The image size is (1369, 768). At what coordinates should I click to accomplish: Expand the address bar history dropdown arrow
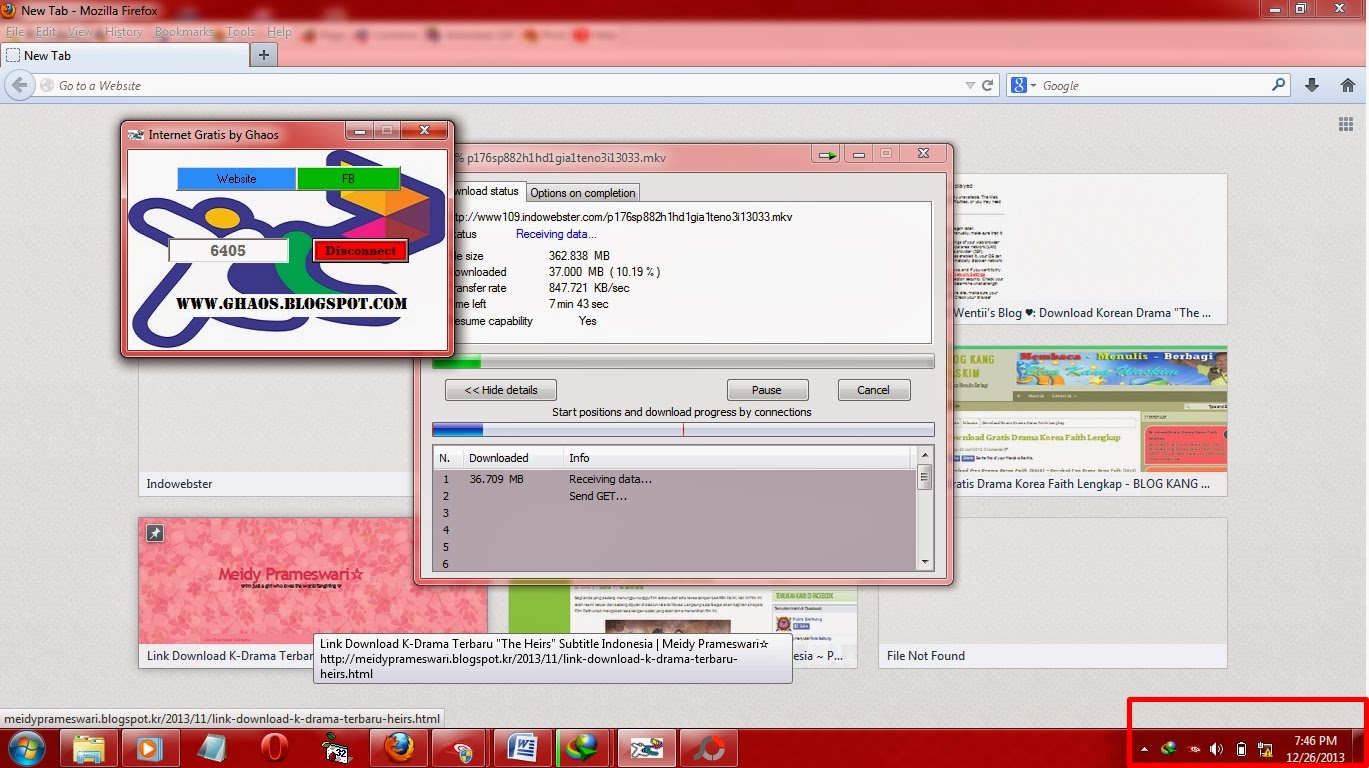(x=969, y=86)
